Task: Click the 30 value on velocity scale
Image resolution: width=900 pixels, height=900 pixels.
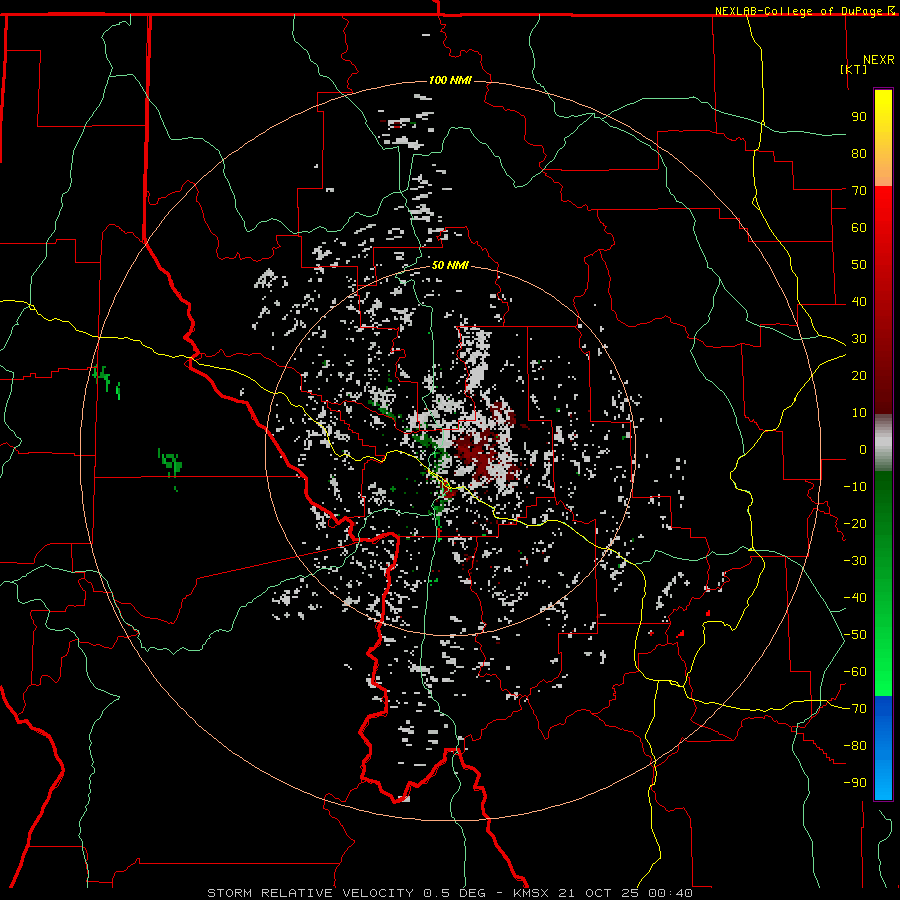Action: point(859,339)
